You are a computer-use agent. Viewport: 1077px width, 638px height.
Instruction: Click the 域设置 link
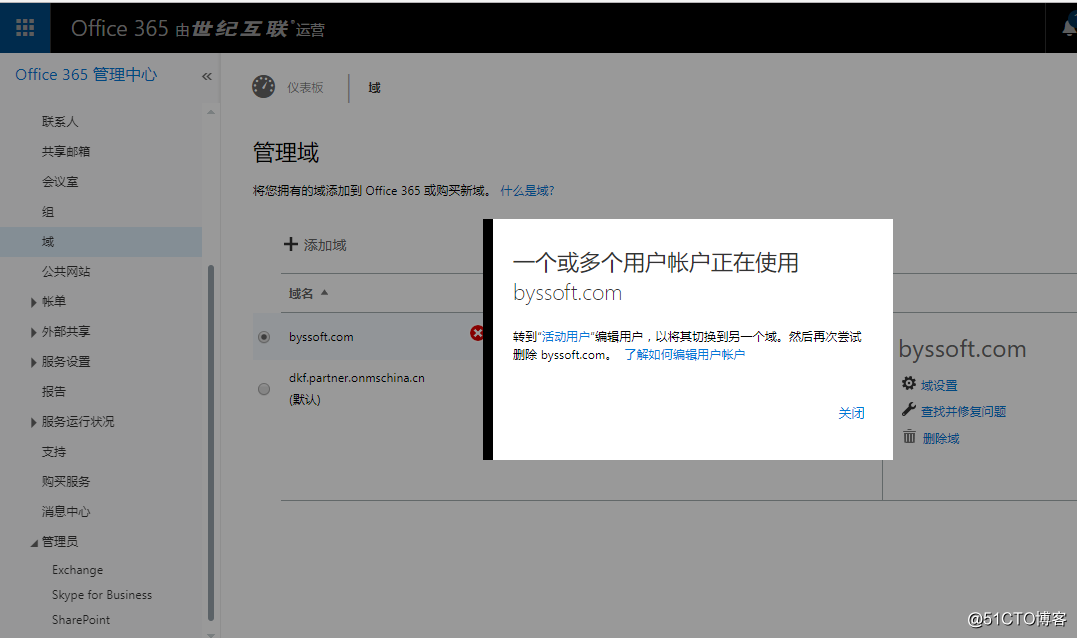point(939,385)
